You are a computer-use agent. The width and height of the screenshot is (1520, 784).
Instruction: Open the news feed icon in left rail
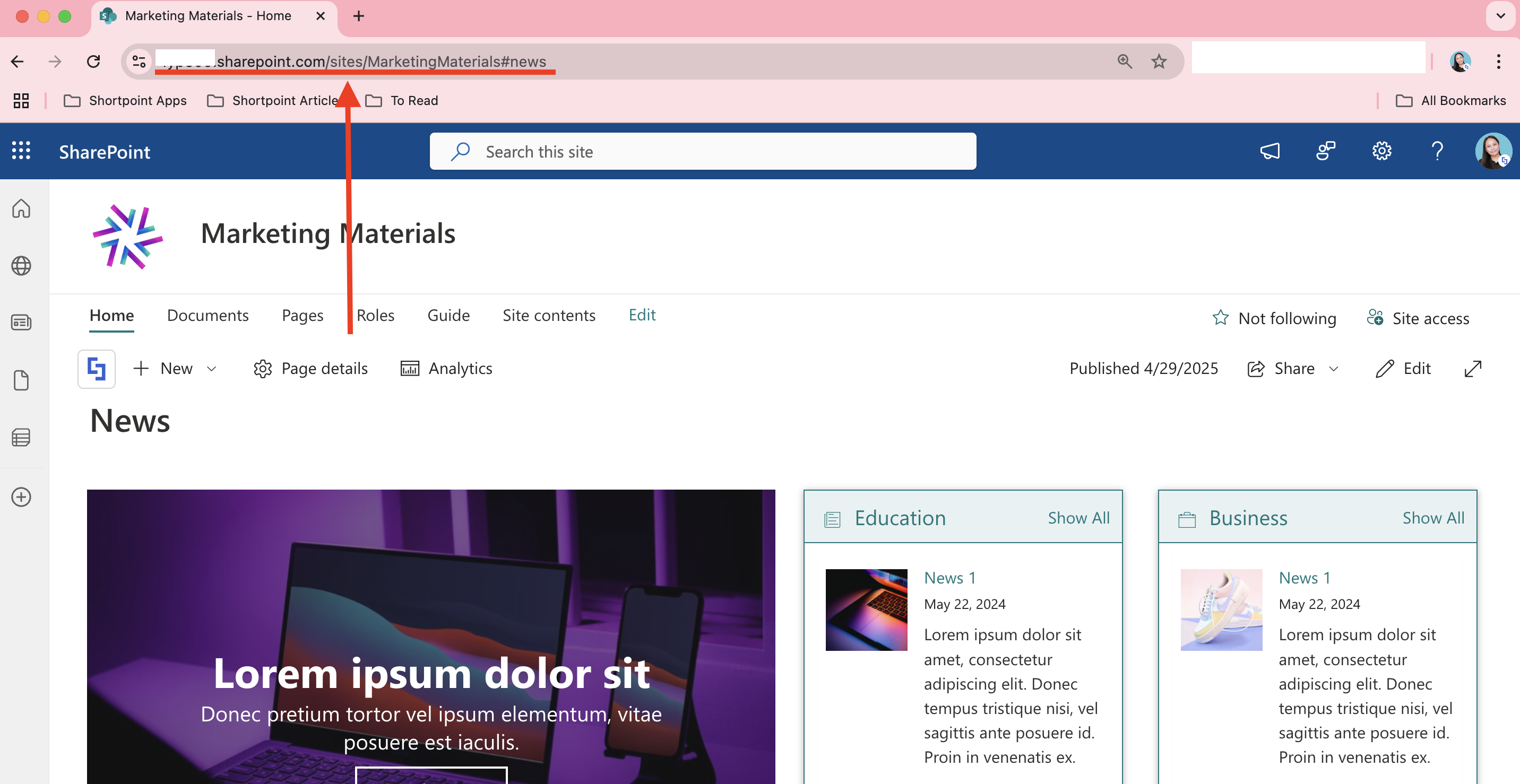[x=21, y=323]
